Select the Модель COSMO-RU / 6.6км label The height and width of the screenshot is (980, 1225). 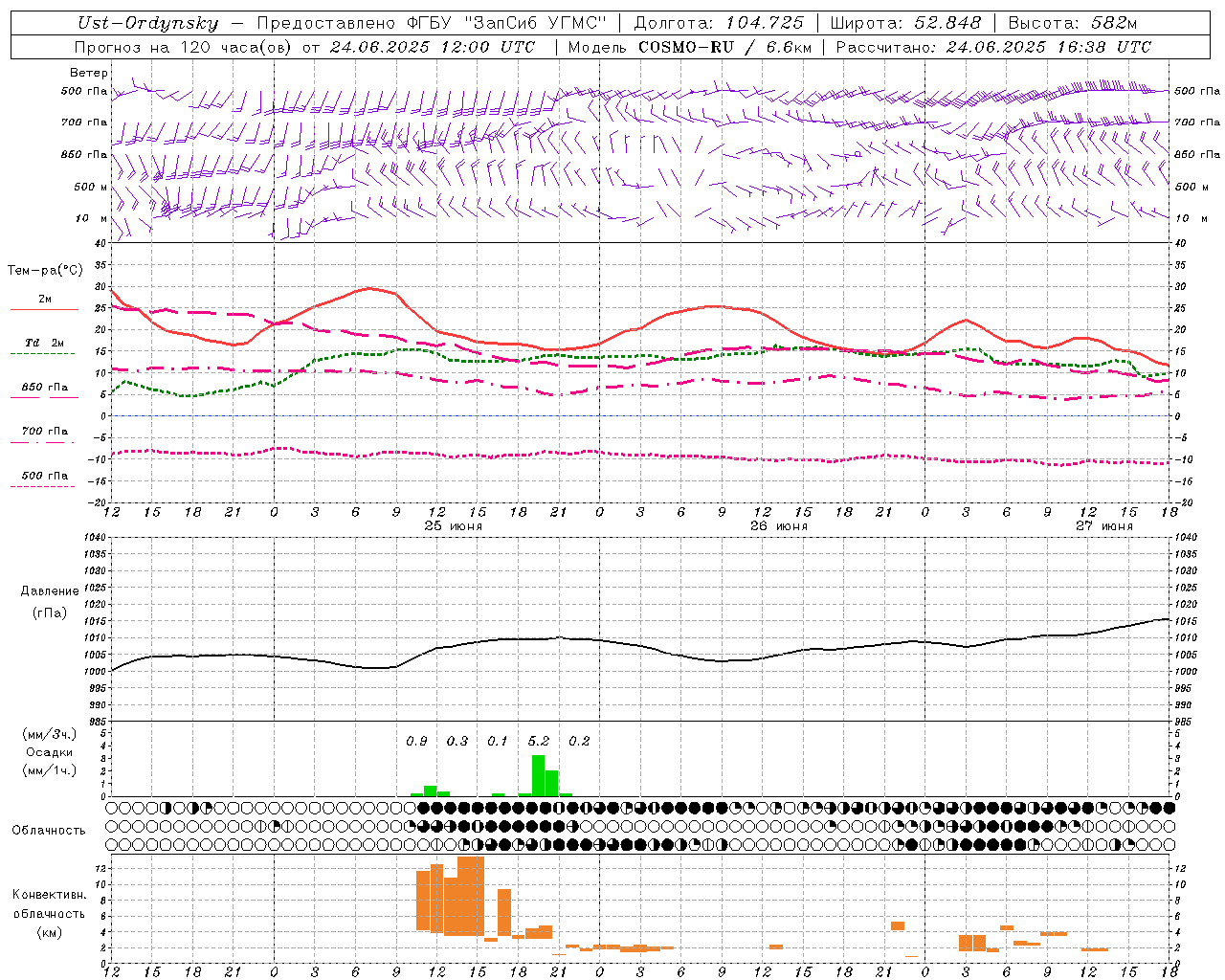click(x=690, y=47)
